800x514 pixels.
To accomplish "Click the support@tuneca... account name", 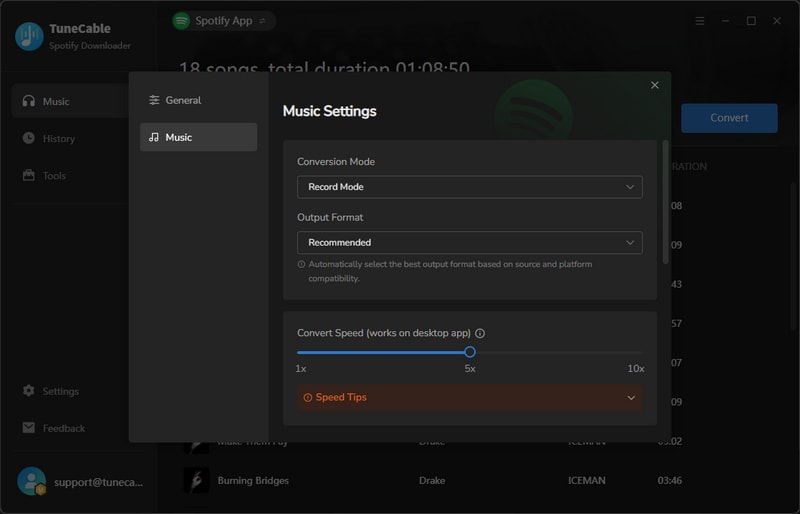I will coord(98,482).
